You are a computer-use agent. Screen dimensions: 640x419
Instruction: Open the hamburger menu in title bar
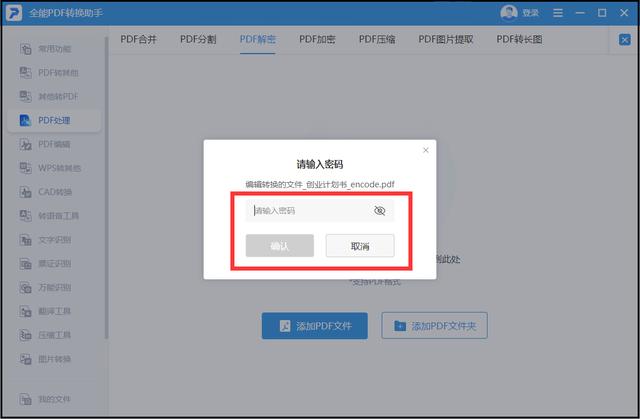(x=558, y=13)
